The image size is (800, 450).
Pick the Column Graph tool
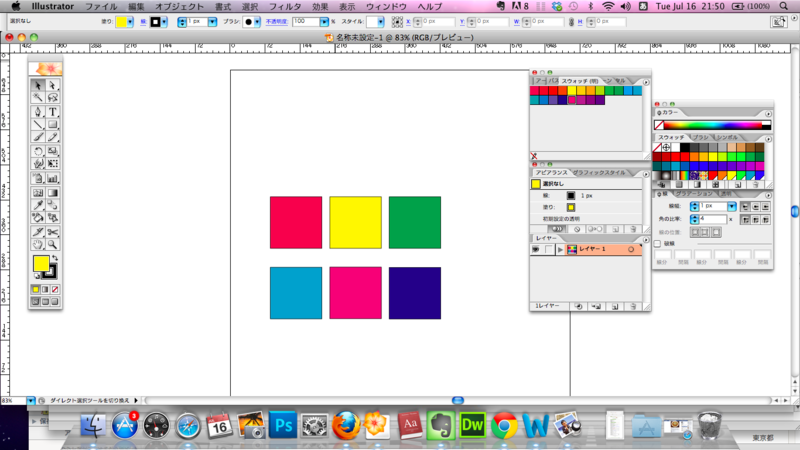(53, 179)
